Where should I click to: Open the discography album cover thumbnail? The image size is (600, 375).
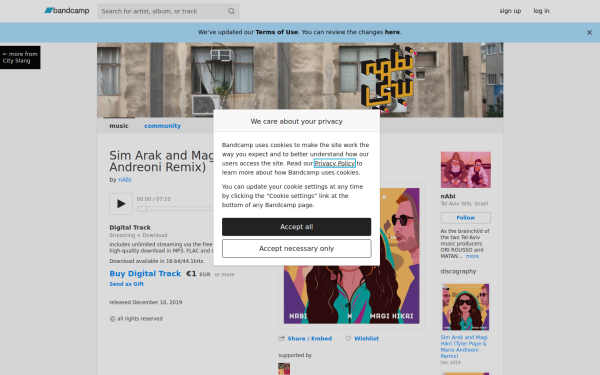pos(466,307)
